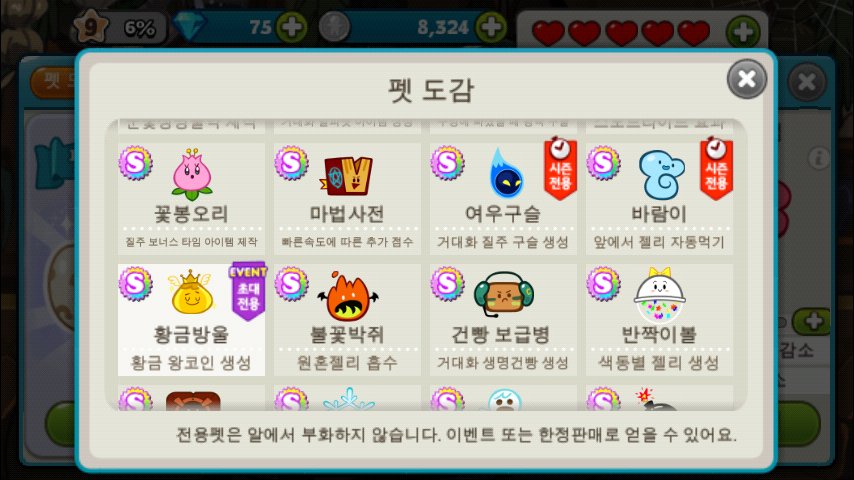Viewport: 854px width, 480px height.
Task: Click the star level 9 badge
Action: pyautogui.click(x=90, y=26)
